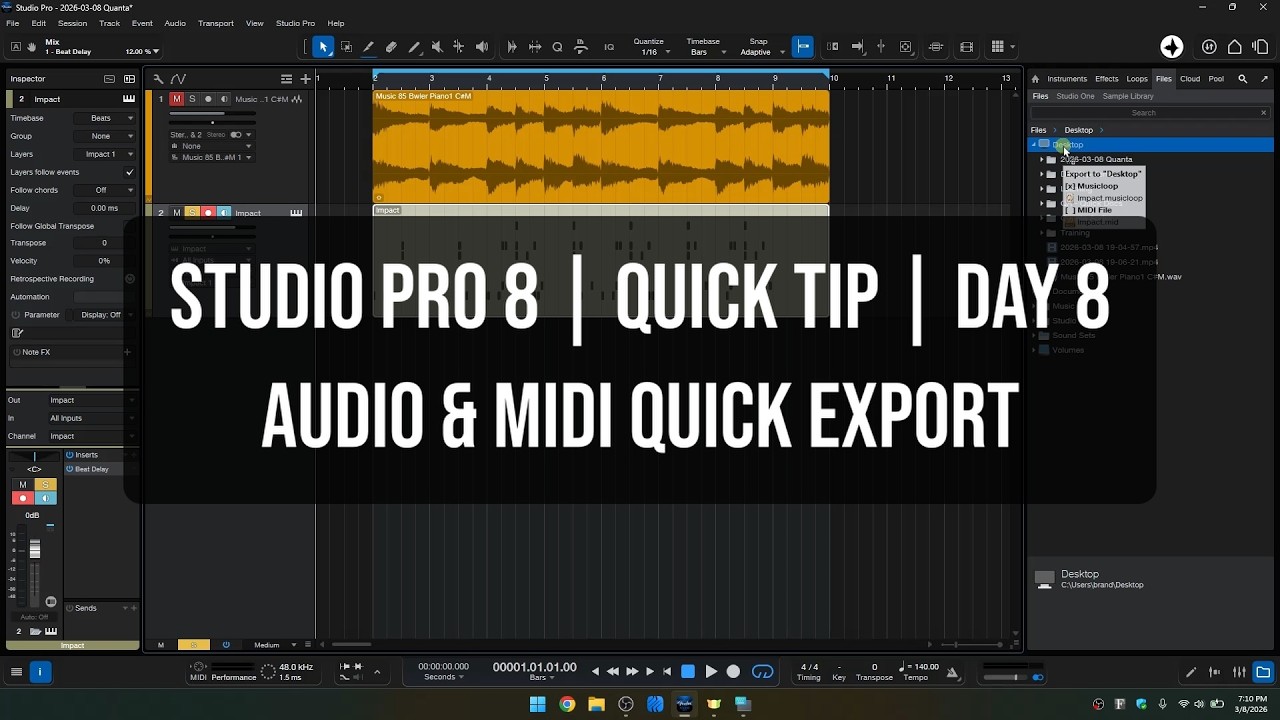Open Inspector Timebase Beats dropdown
The image size is (1280, 720).
[106, 118]
